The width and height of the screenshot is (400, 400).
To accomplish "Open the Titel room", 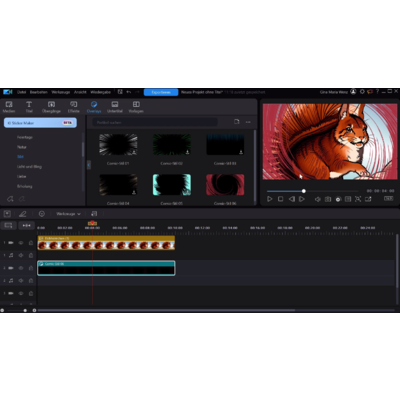I will tap(29, 107).
